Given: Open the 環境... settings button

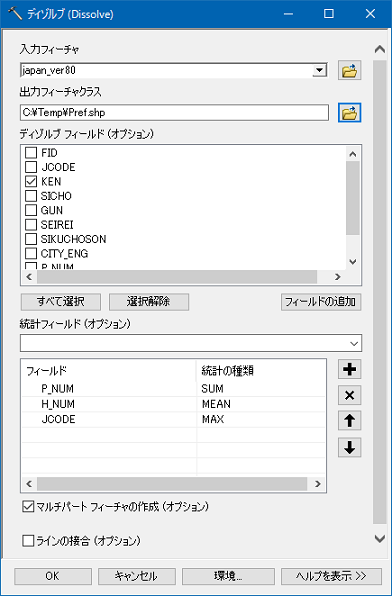Looking at the screenshot, I should [228, 576].
